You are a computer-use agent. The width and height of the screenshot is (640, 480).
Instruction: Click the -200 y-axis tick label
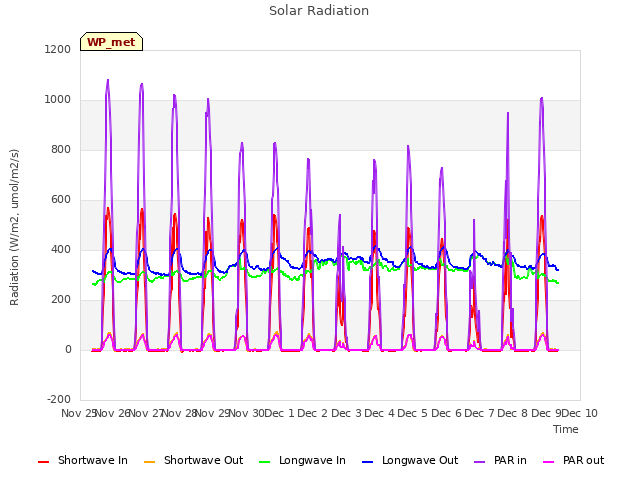tap(59, 399)
